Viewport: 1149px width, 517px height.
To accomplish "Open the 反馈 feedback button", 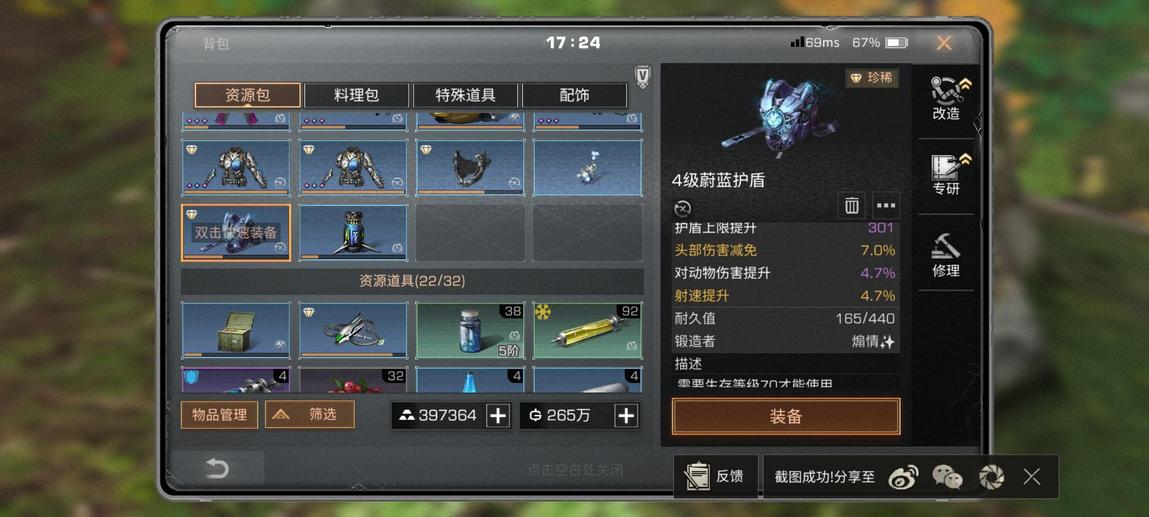I will (x=715, y=477).
